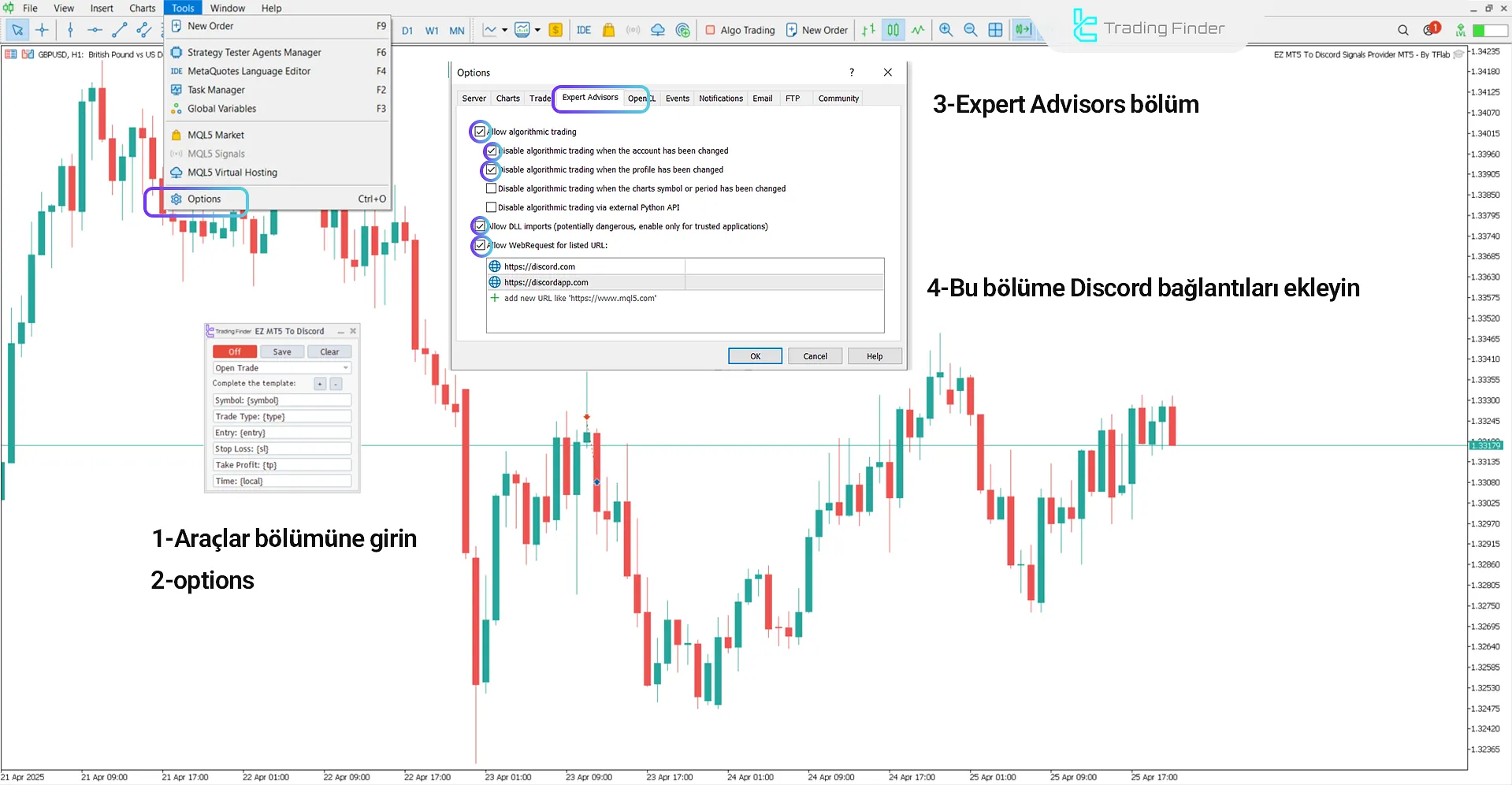Click the globe icon for discord.com URL
Image resolution: width=1512 pixels, height=785 pixels.
click(495, 266)
